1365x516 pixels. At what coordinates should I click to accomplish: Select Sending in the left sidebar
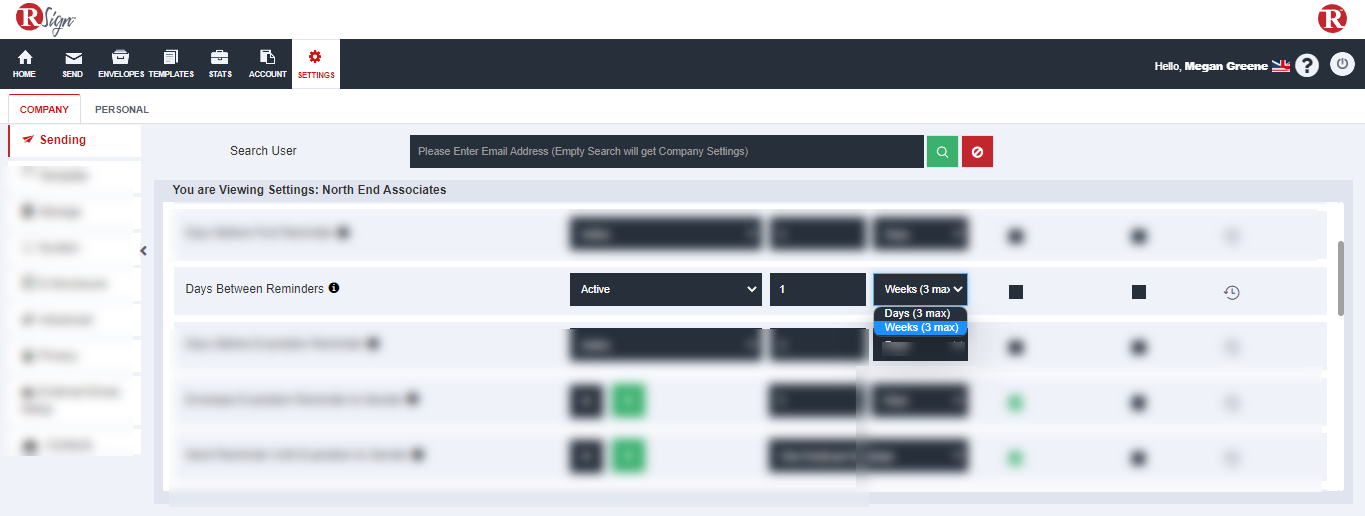tap(74, 140)
